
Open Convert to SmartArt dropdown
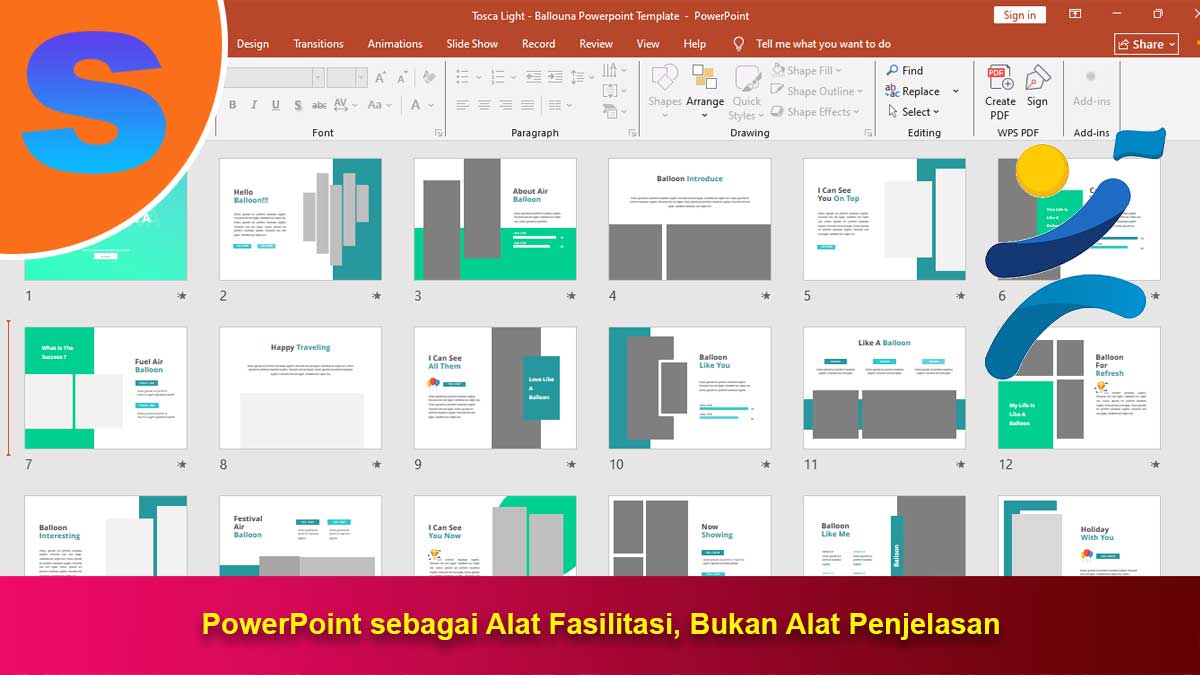point(612,113)
